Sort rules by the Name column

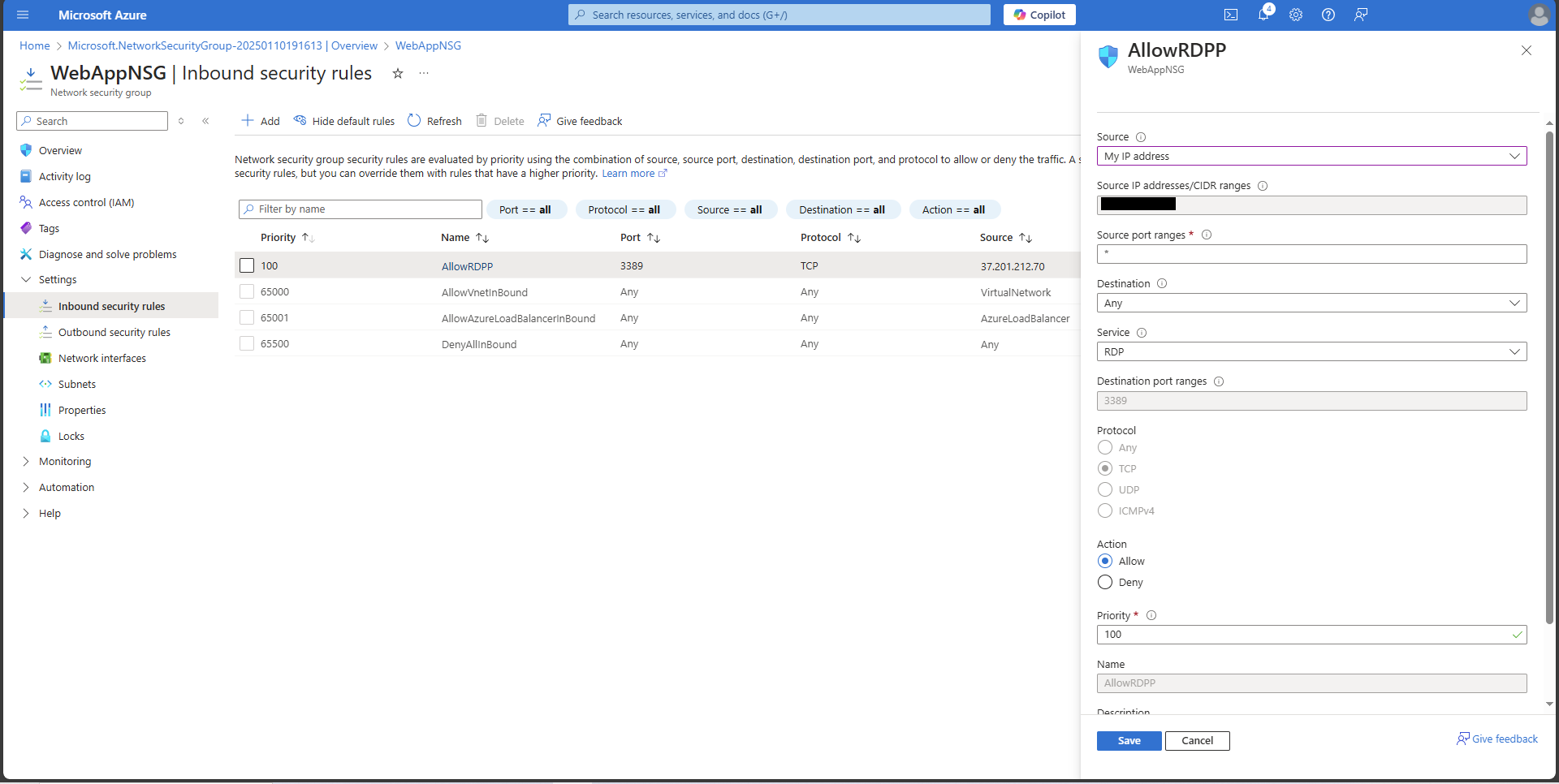[x=464, y=238]
